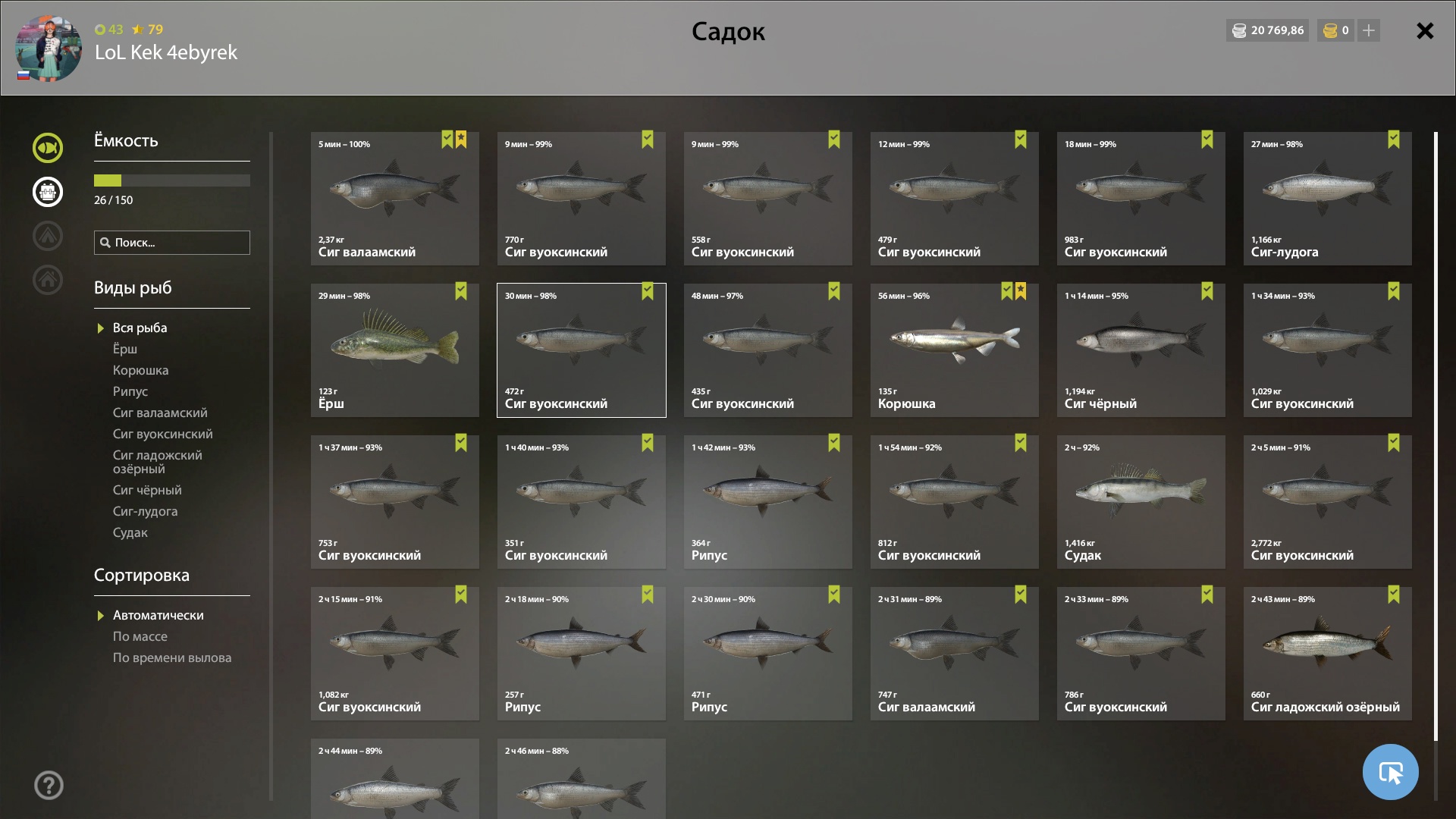Click the silver coins balance 20 769,86
Screen dimensions: 1456x819
coord(1267,30)
